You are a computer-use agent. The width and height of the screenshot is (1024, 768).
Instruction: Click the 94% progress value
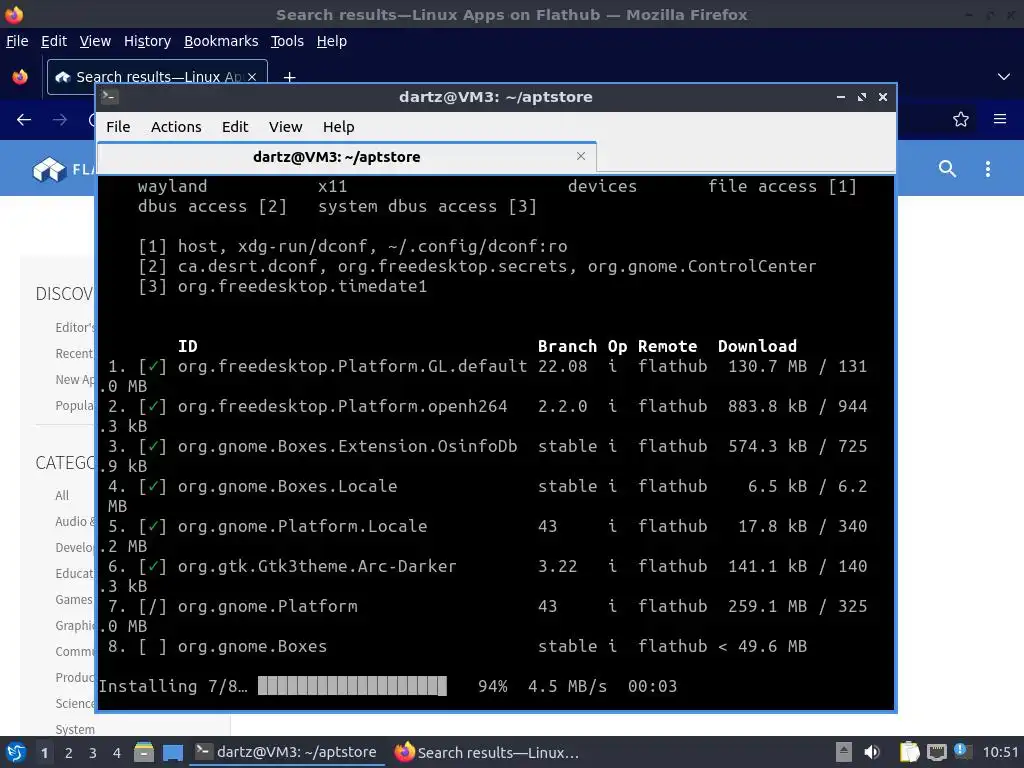[x=492, y=686]
